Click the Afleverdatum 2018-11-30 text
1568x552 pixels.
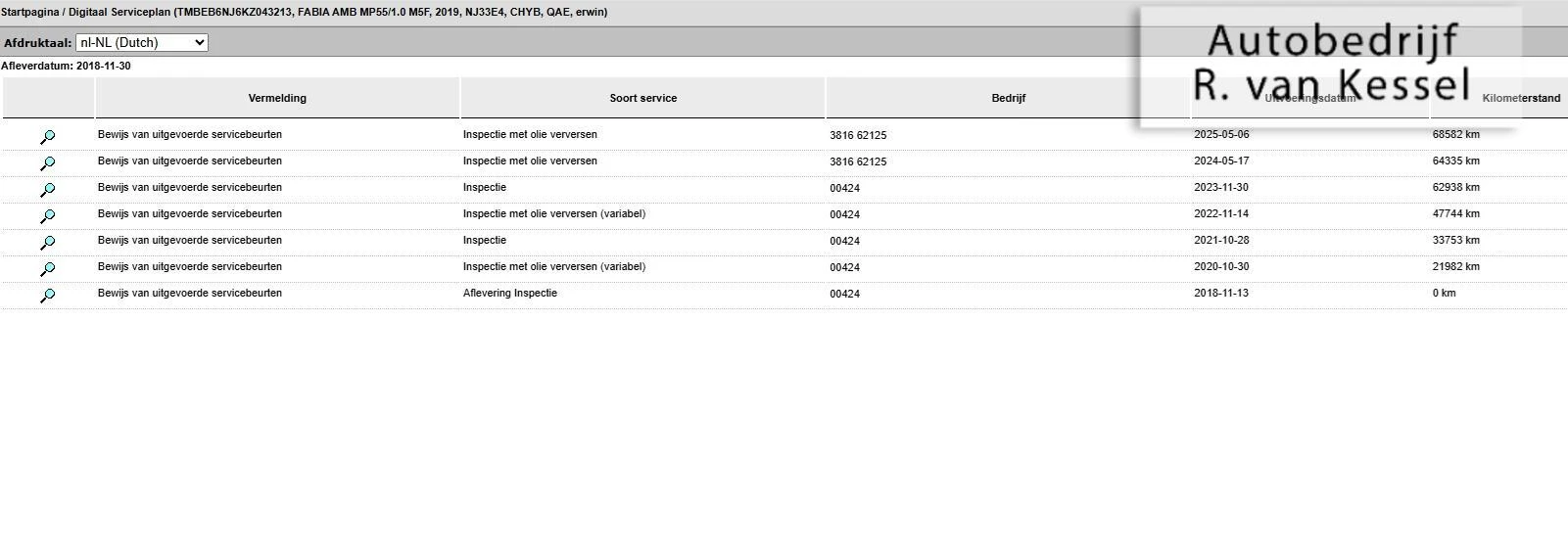pyautogui.click(x=66, y=67)
